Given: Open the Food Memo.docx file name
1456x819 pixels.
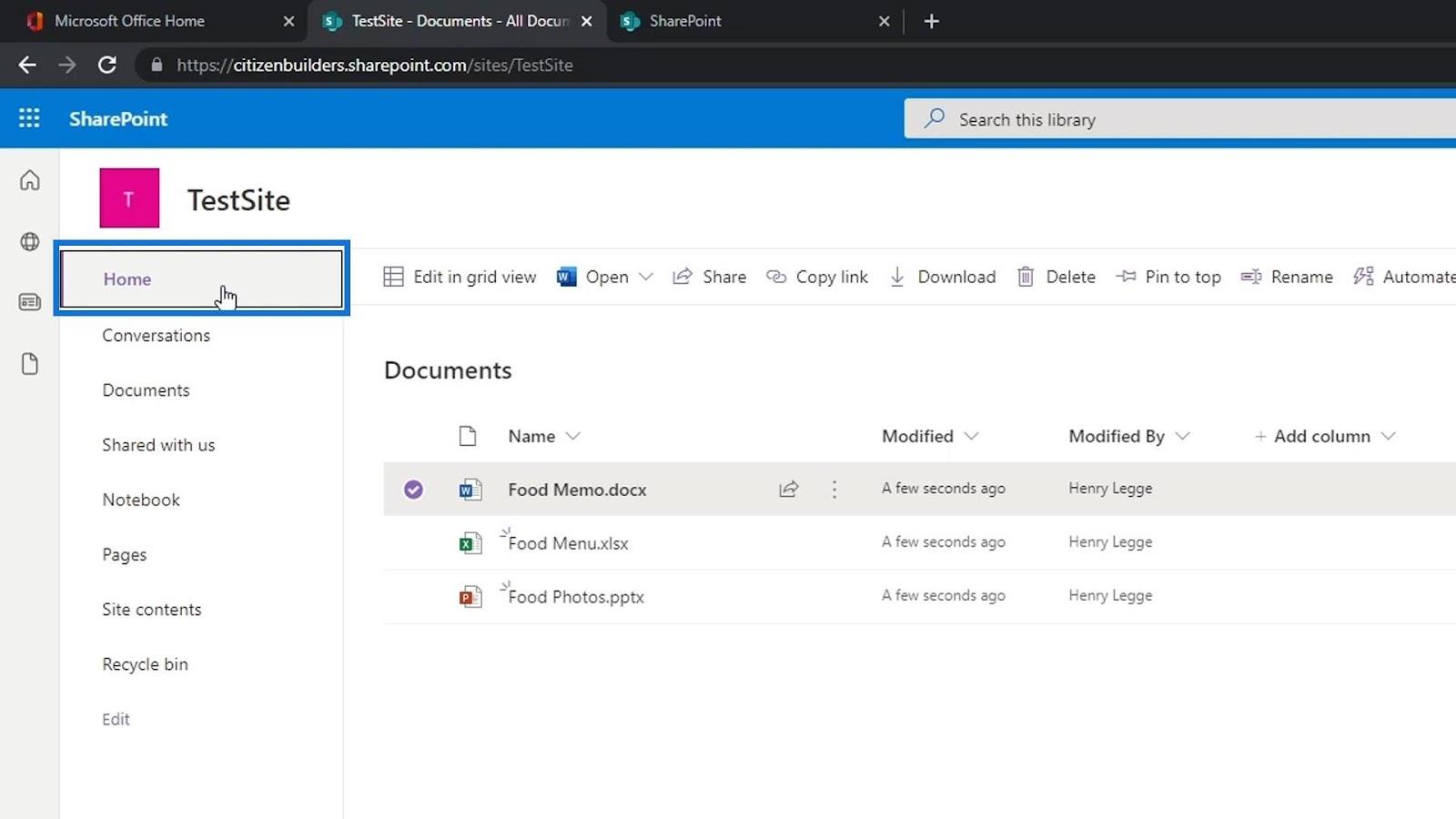Looking at the screenshot, I should pyautogui.click(x=577, y=490).
